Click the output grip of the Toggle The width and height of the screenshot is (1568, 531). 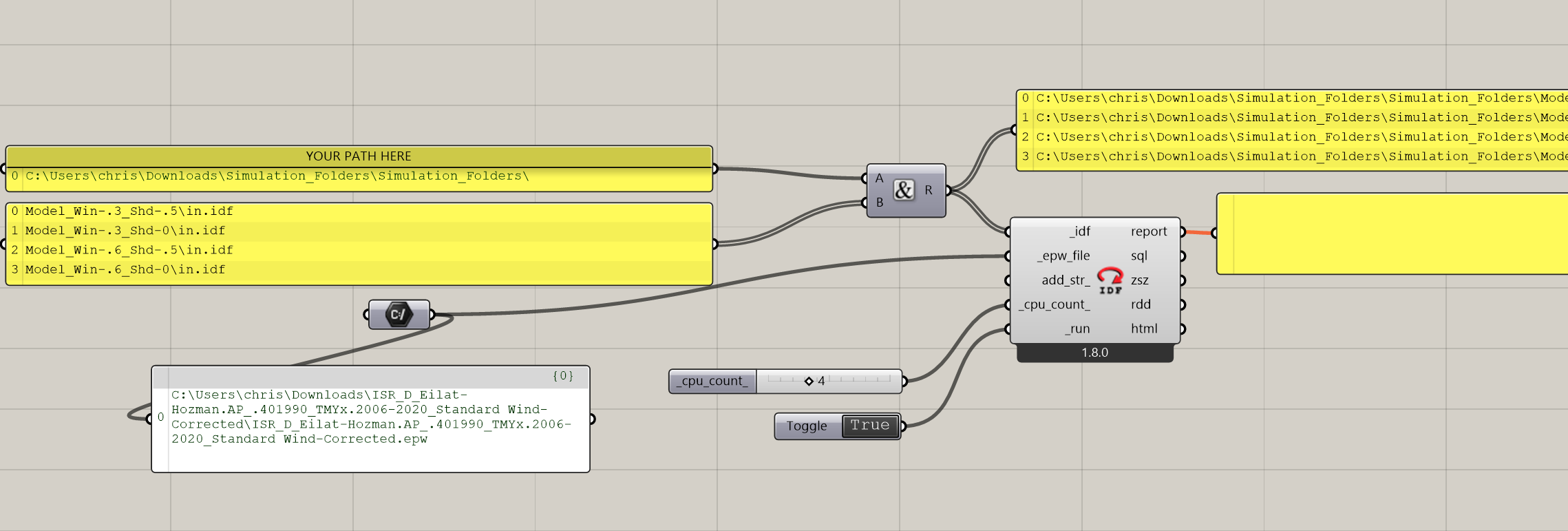(x=903, y=426)
